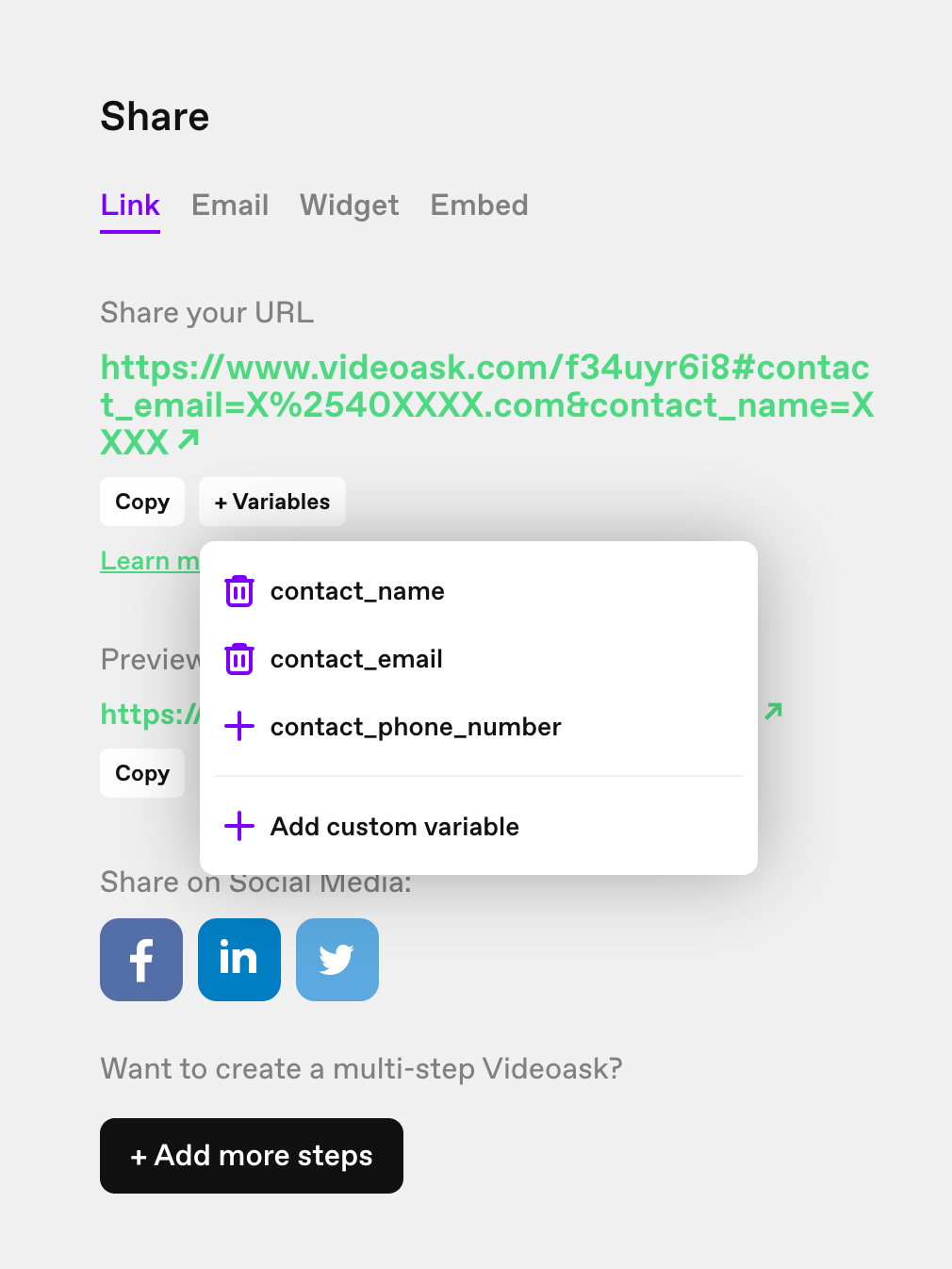Switch to the Email tab
This screenshot has height=1269, width=952.
[x=230, y=206]
